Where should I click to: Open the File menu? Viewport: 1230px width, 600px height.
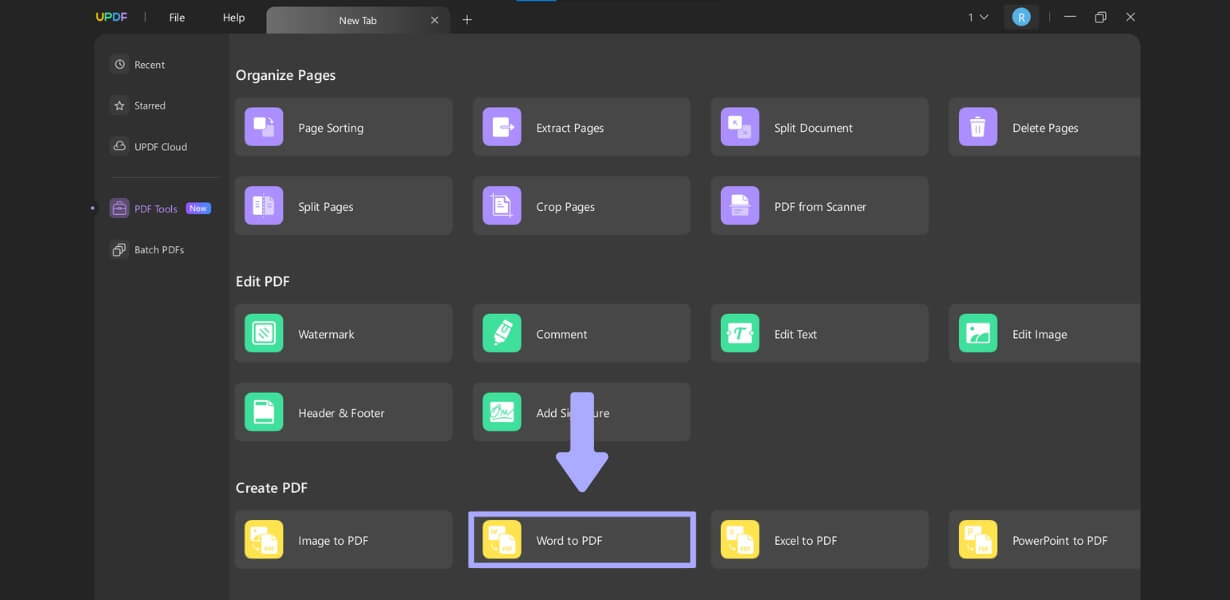[x=177, y=18]
